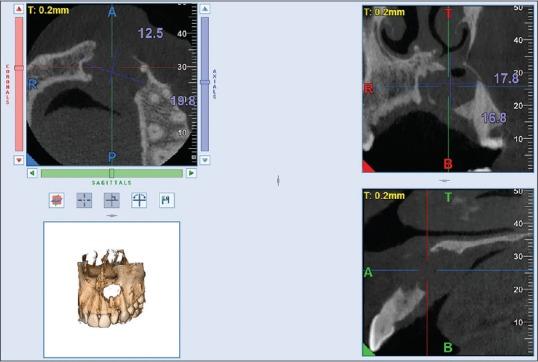The image size is (538, 362).
Task: Toggle the crosshair with marker icon
Action: (x=112, y=200)
